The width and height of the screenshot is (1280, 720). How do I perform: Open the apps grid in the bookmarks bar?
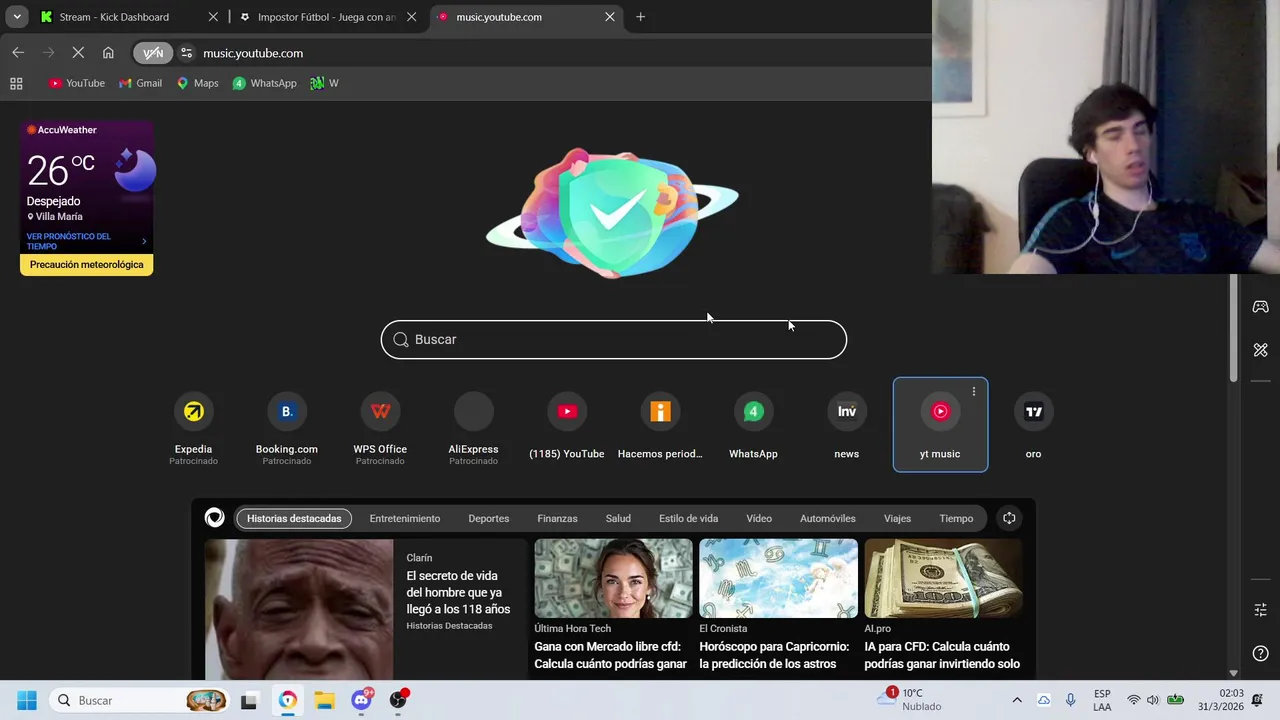tap(16, 83)
